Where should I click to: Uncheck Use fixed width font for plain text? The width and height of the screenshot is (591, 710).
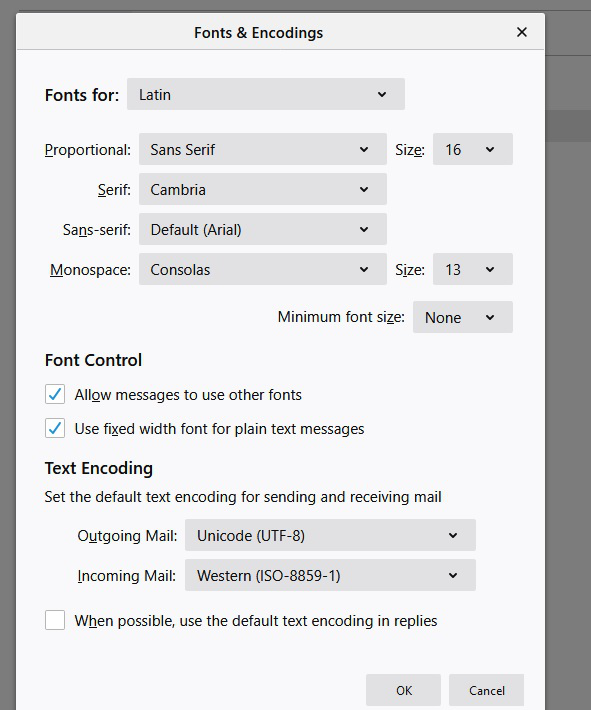coord(55,428)
